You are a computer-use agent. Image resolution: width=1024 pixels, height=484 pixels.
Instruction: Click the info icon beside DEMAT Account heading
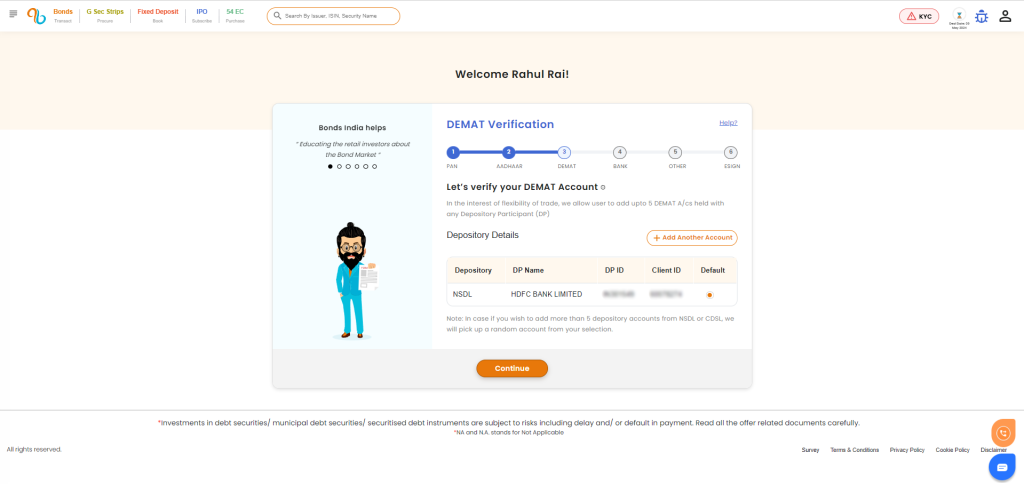(x=603, y=188)
